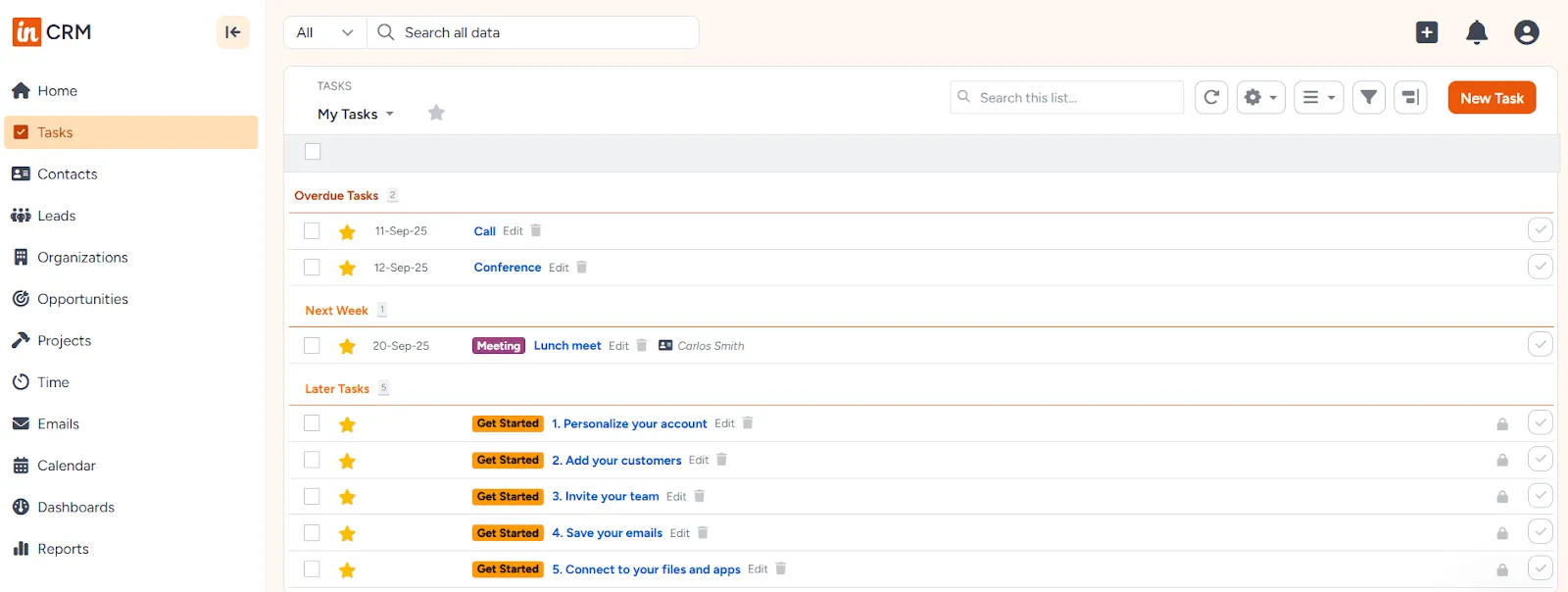Toggle the select-all tasks checkbox
Viewport: 1568px width, 592px height.
pyautogui.click(x=313, y=151)
